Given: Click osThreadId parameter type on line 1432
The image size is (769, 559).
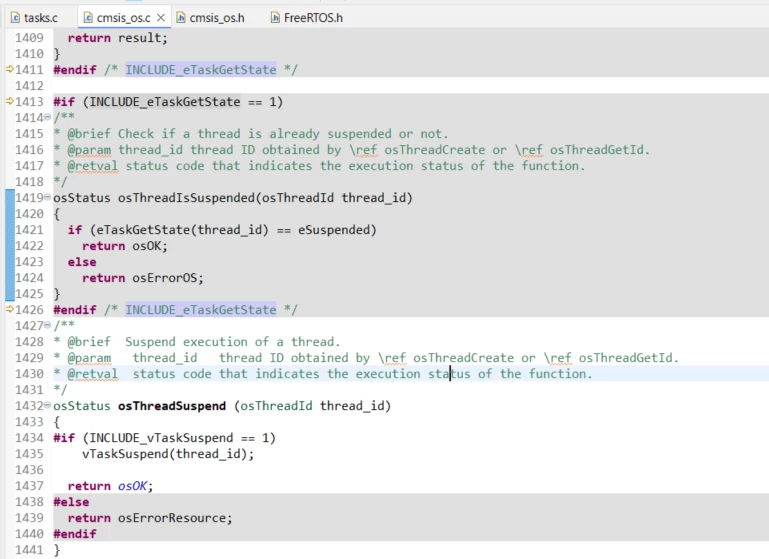Looking at the screenshot, I should [x=276, y=406].
